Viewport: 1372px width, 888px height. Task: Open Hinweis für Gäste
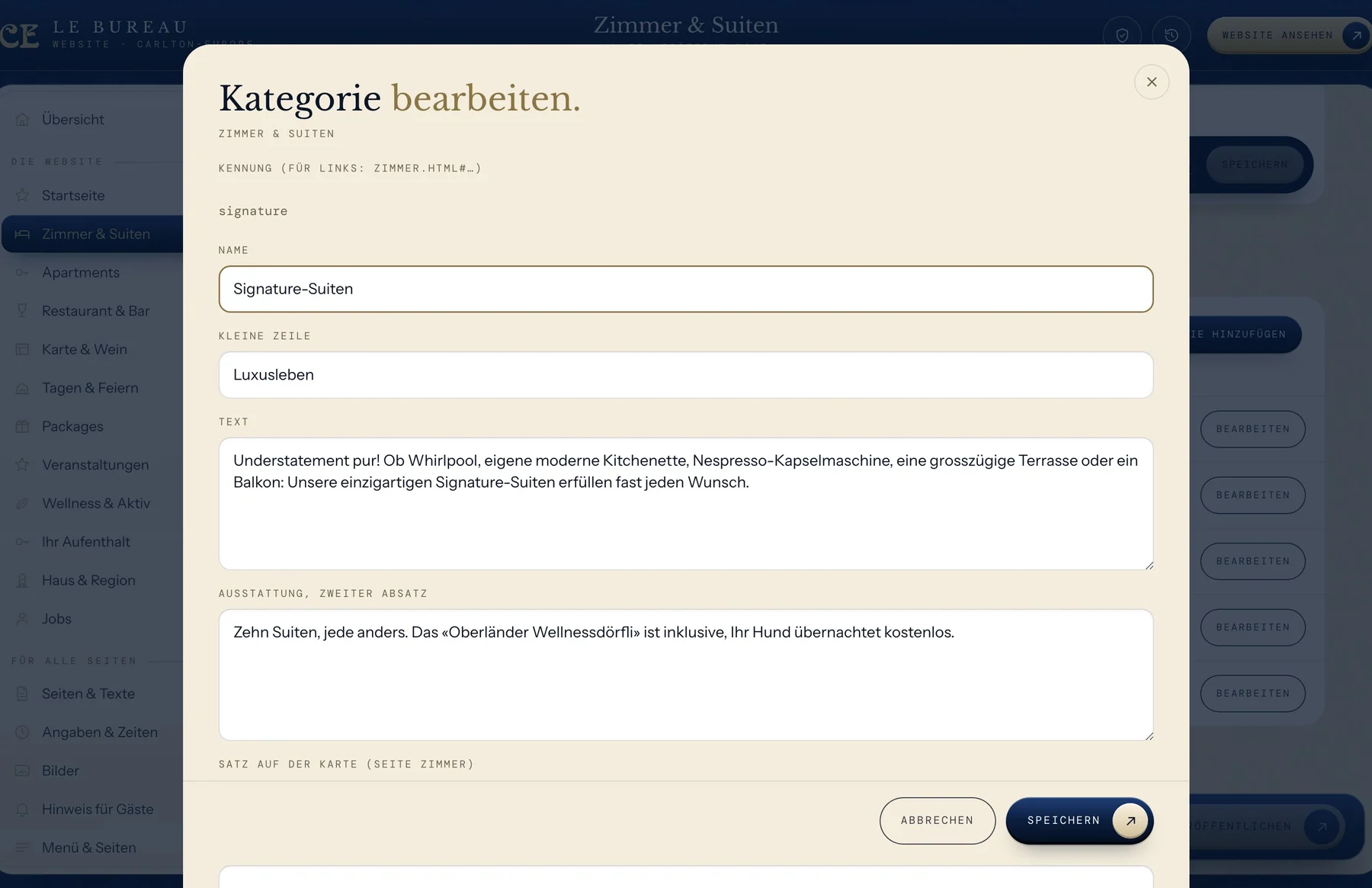point(91,809)
